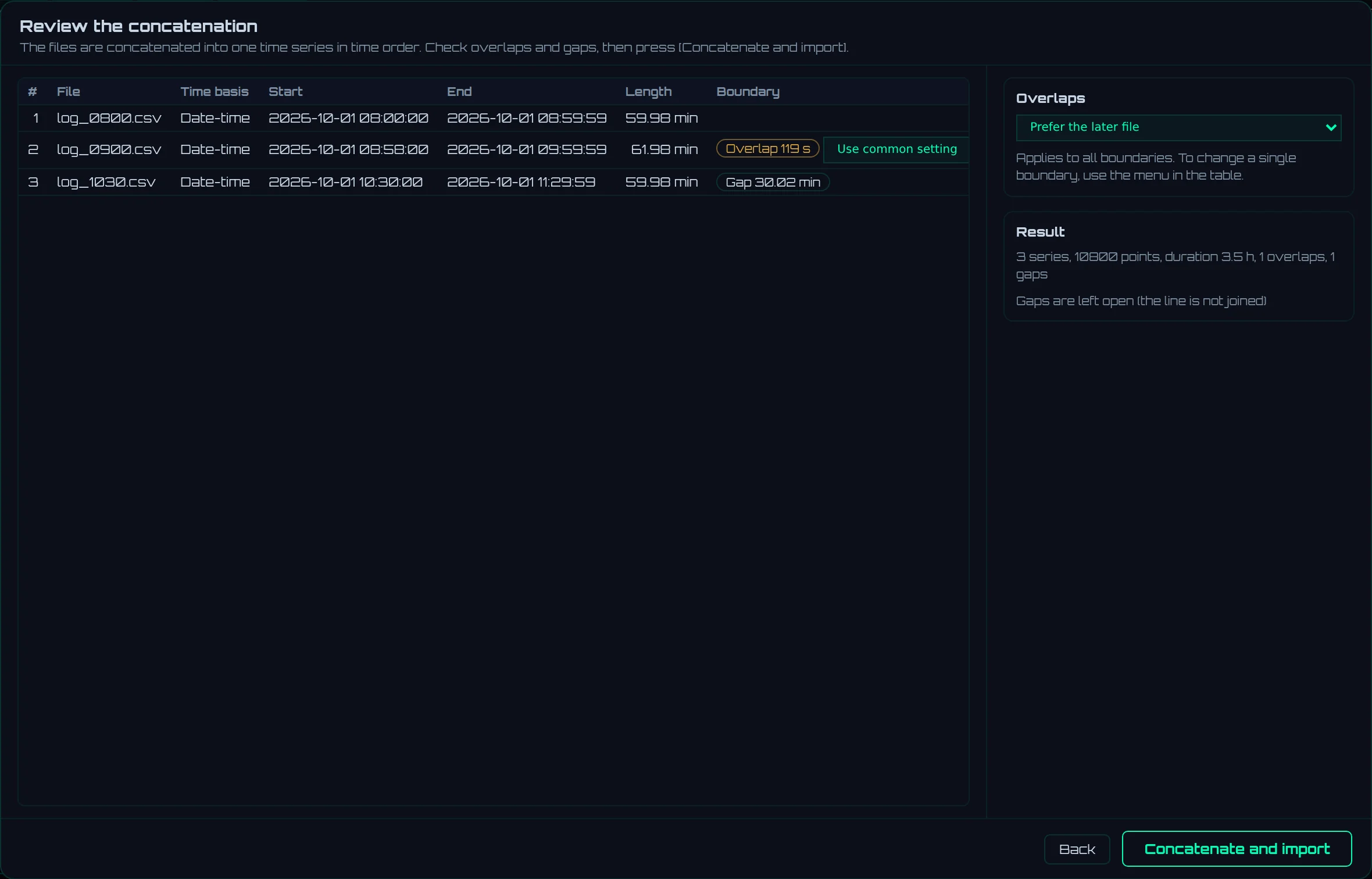
Task: Click start time 2026-10-01 08:58:00
Action: (x=348, y=150)
